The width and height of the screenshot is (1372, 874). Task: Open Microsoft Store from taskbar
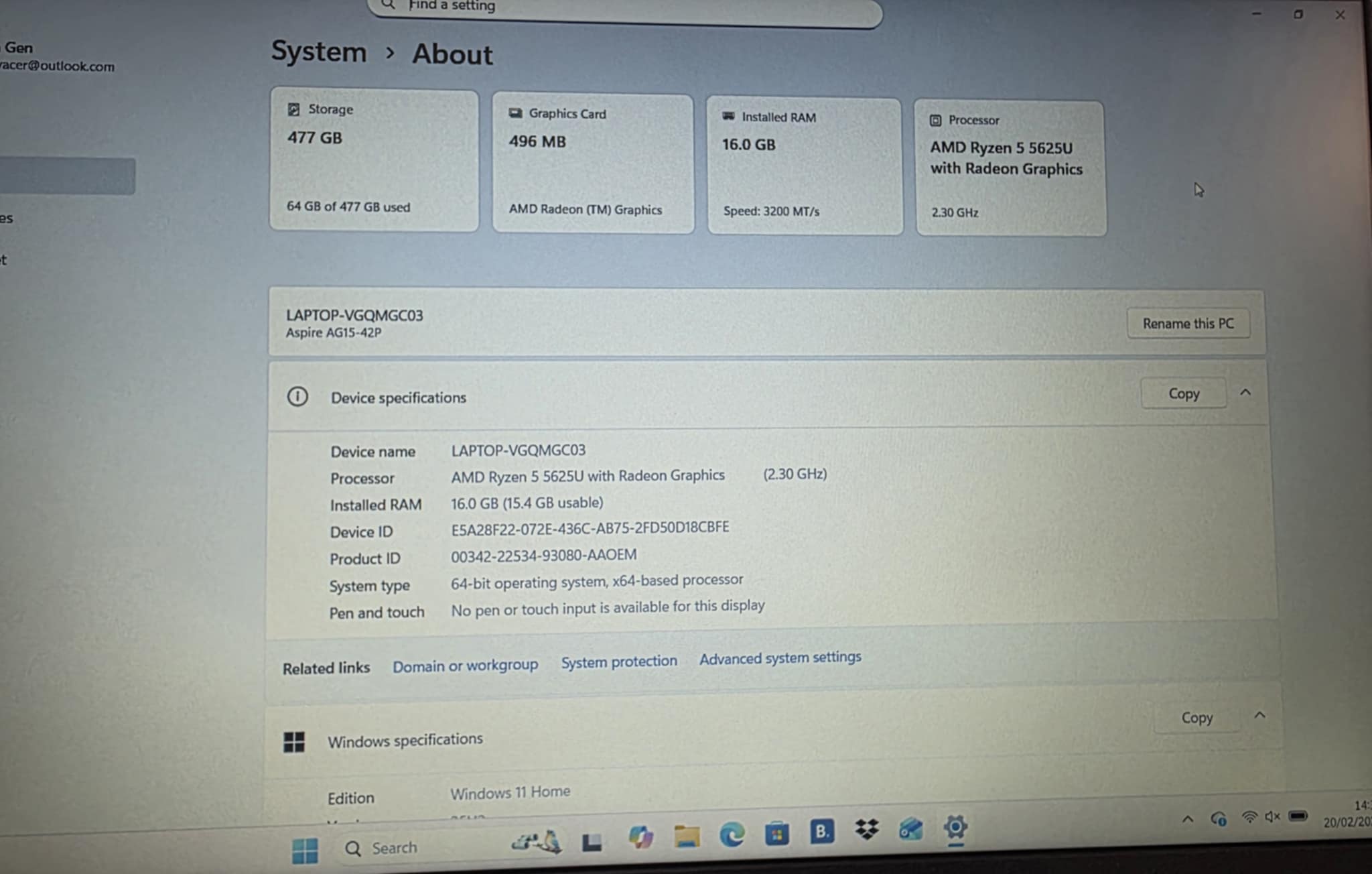click(776, 834)
